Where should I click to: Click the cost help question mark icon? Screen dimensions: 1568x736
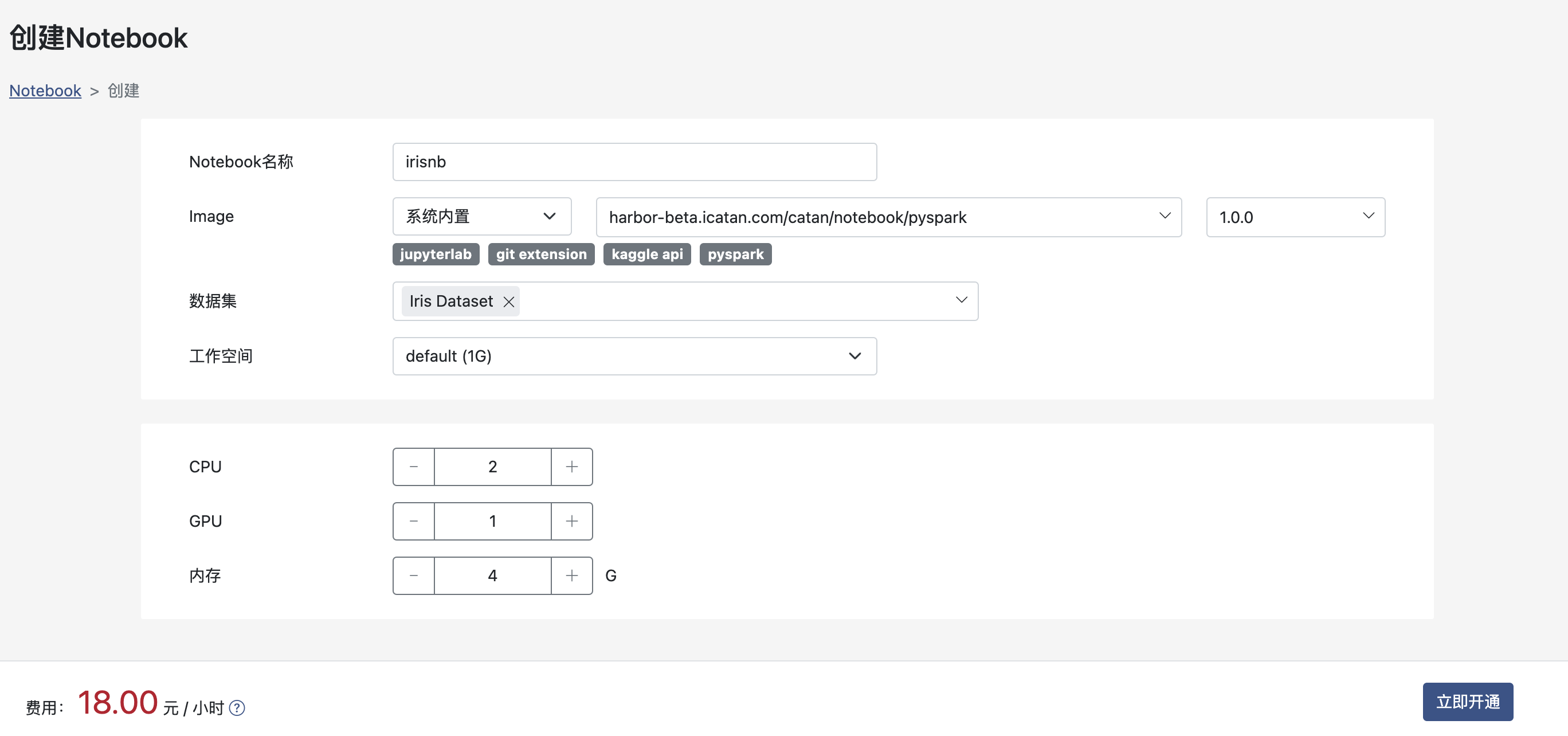point(237,707)
